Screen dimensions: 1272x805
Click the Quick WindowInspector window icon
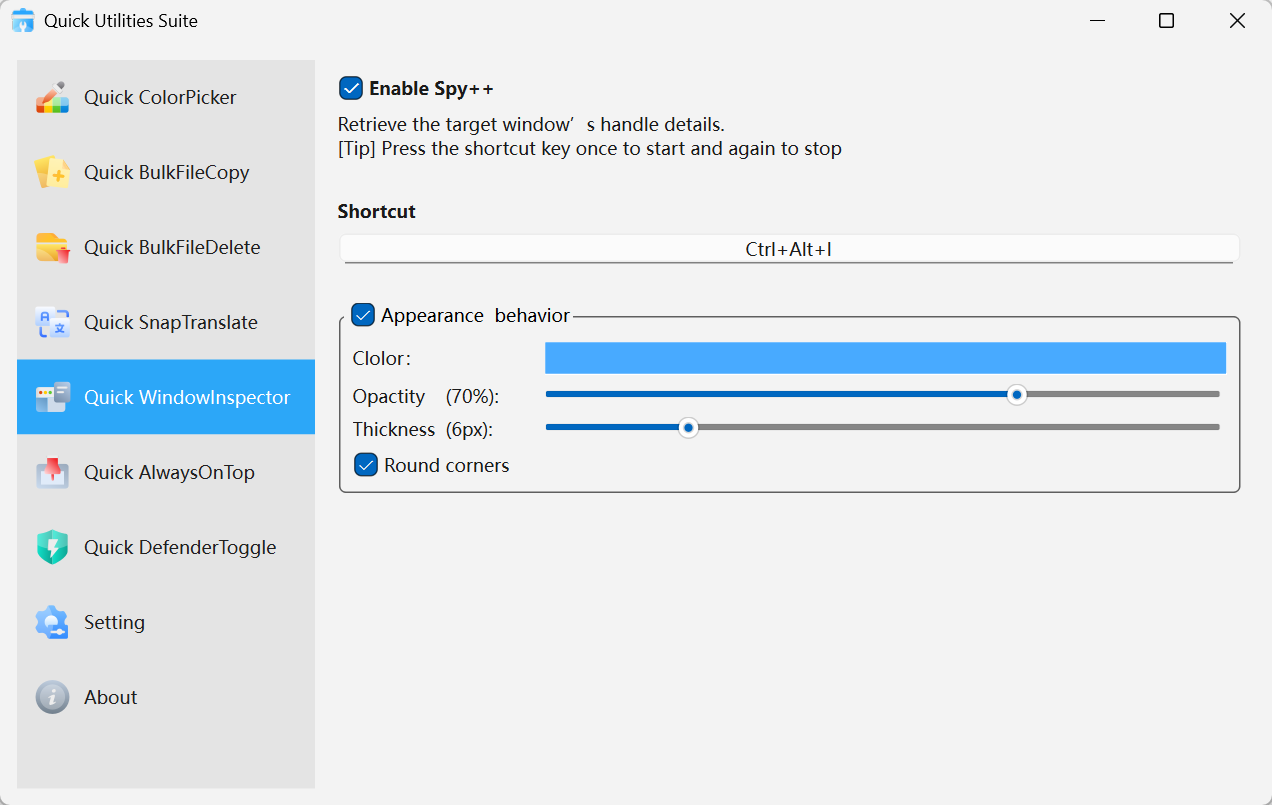pos(52,398)
